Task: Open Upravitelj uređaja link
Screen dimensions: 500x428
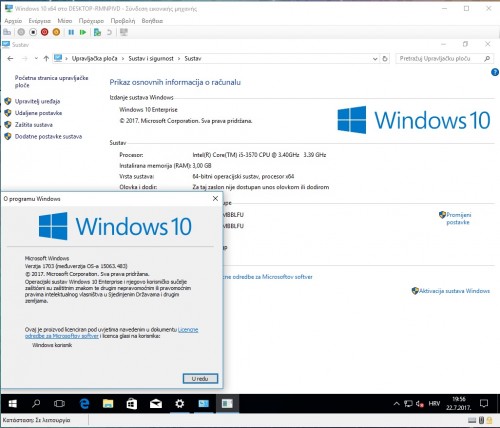Action: click(x=37, y=101)
